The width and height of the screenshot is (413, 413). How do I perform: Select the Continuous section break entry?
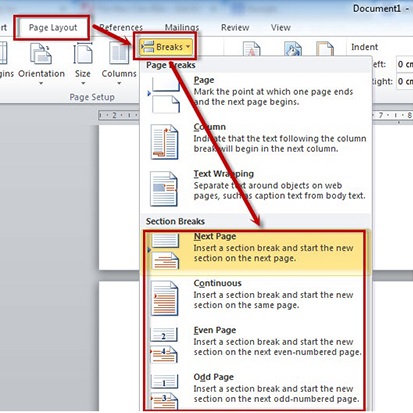pos(256,299)
